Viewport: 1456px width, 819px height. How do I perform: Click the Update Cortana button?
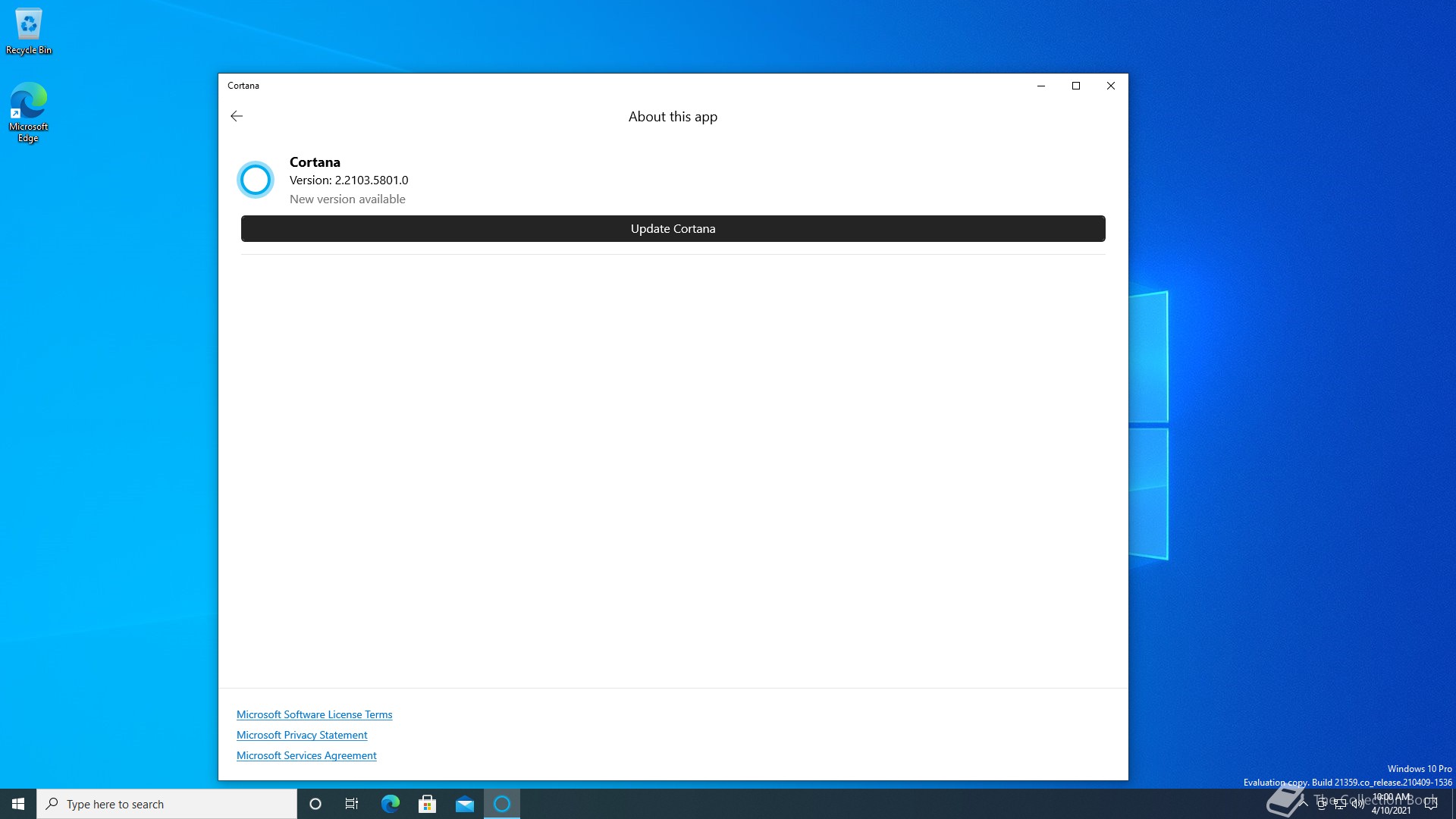pyautogui.click(x=673, y=228)
